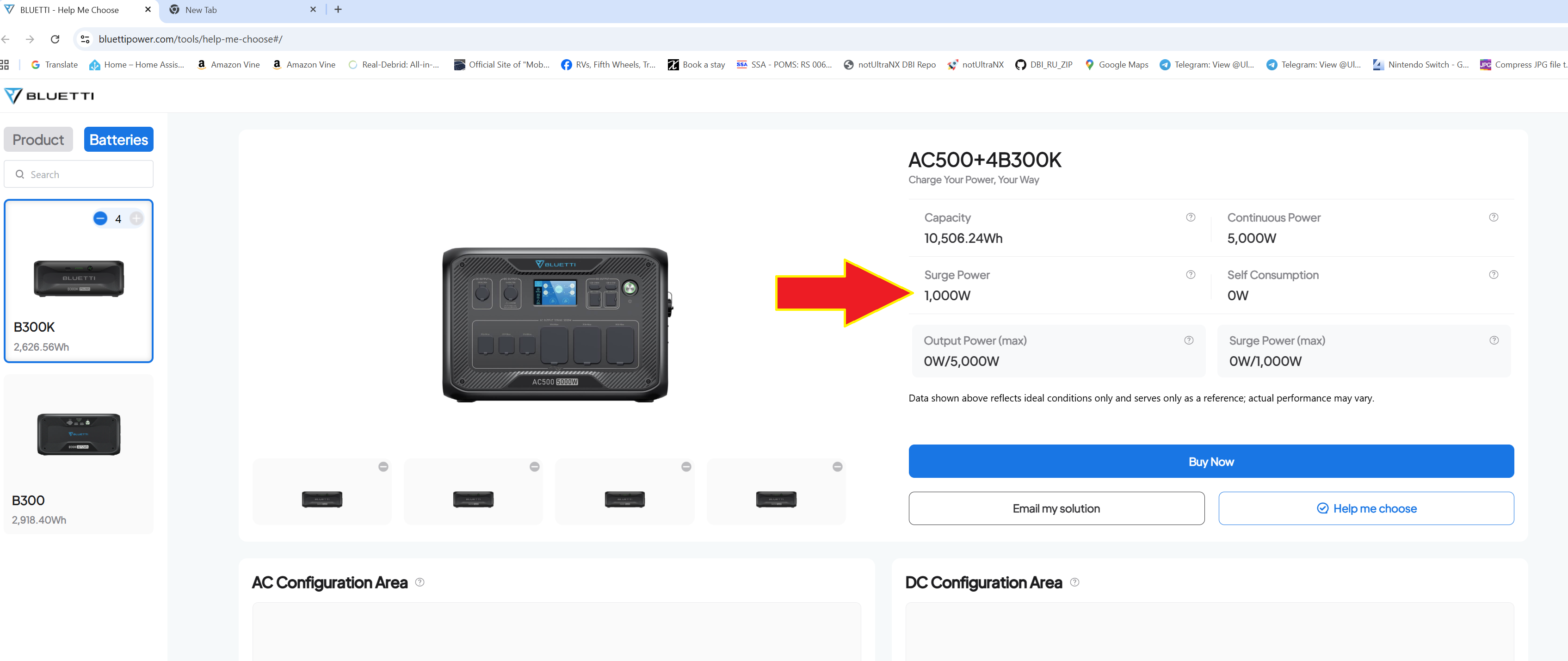Open the SSA - POMS bookmark

pyautogui.click(x=784, y=64)
